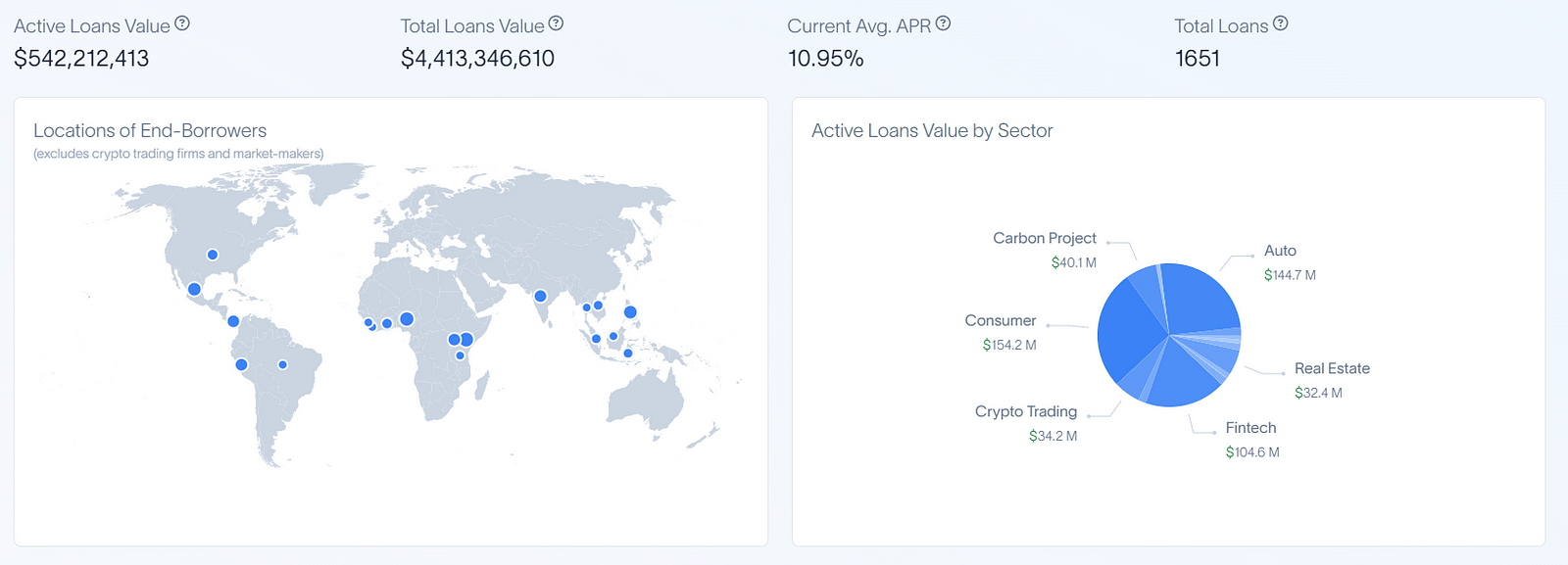Pick the large borrower dot in the Philippines
Screen dimensions: 1568x565
630,312
